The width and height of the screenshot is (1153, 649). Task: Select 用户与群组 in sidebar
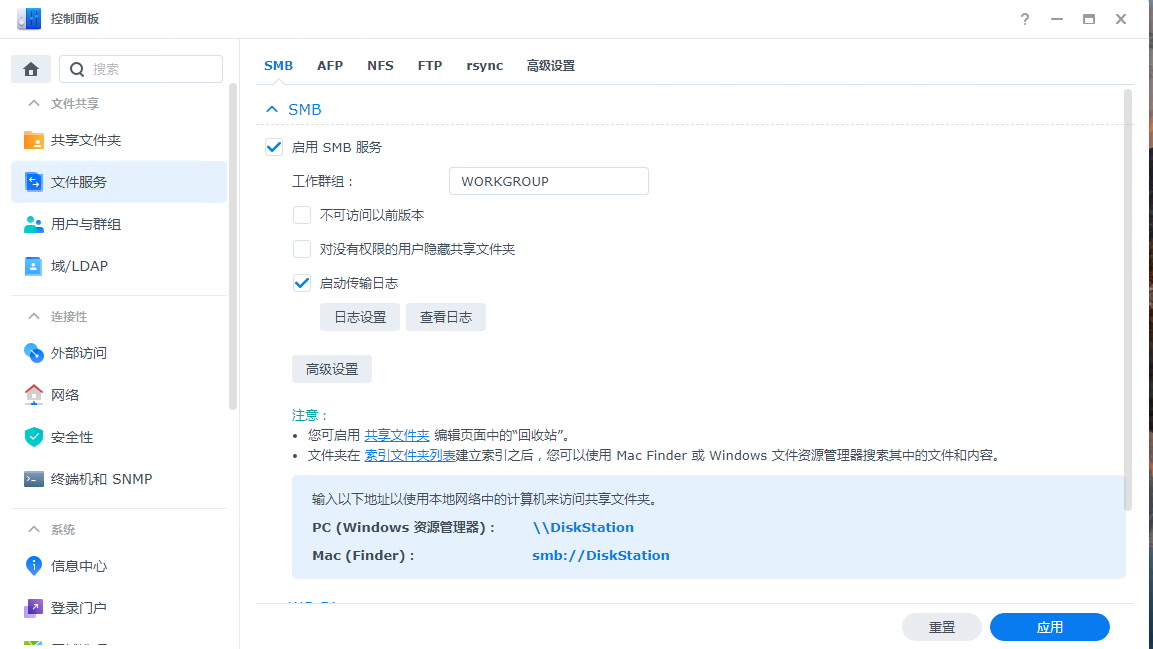coord(119,224)
